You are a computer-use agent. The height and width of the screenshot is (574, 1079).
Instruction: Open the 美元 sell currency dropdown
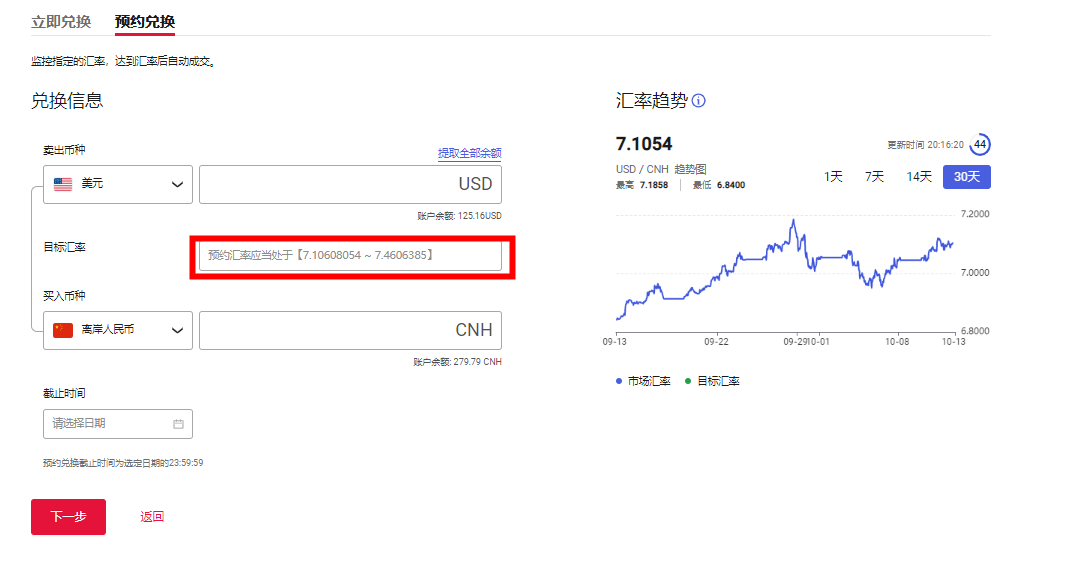pos(118,184)
